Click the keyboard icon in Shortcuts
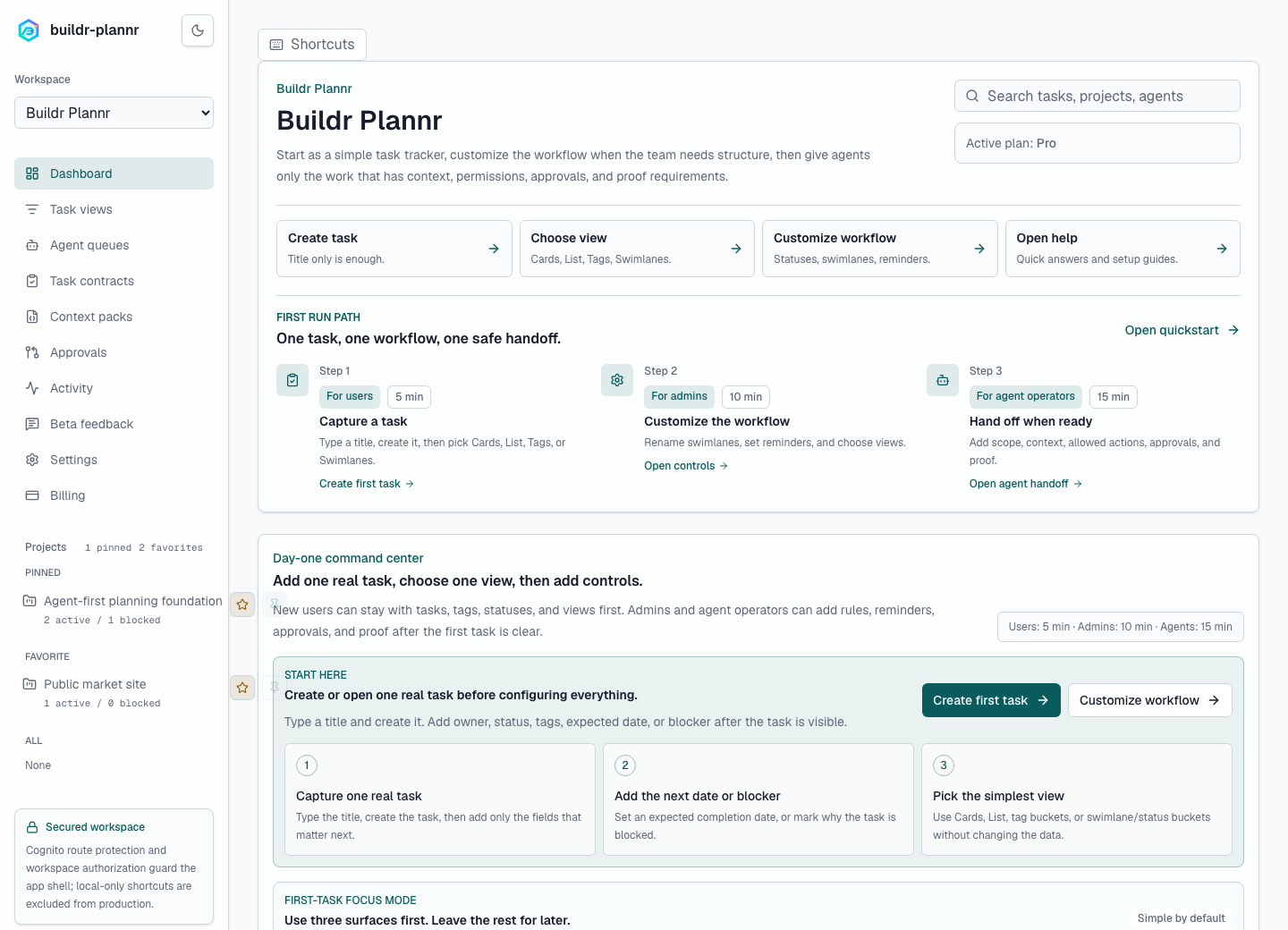This screenshot has width=1288, height=930. tap(276, 45)
